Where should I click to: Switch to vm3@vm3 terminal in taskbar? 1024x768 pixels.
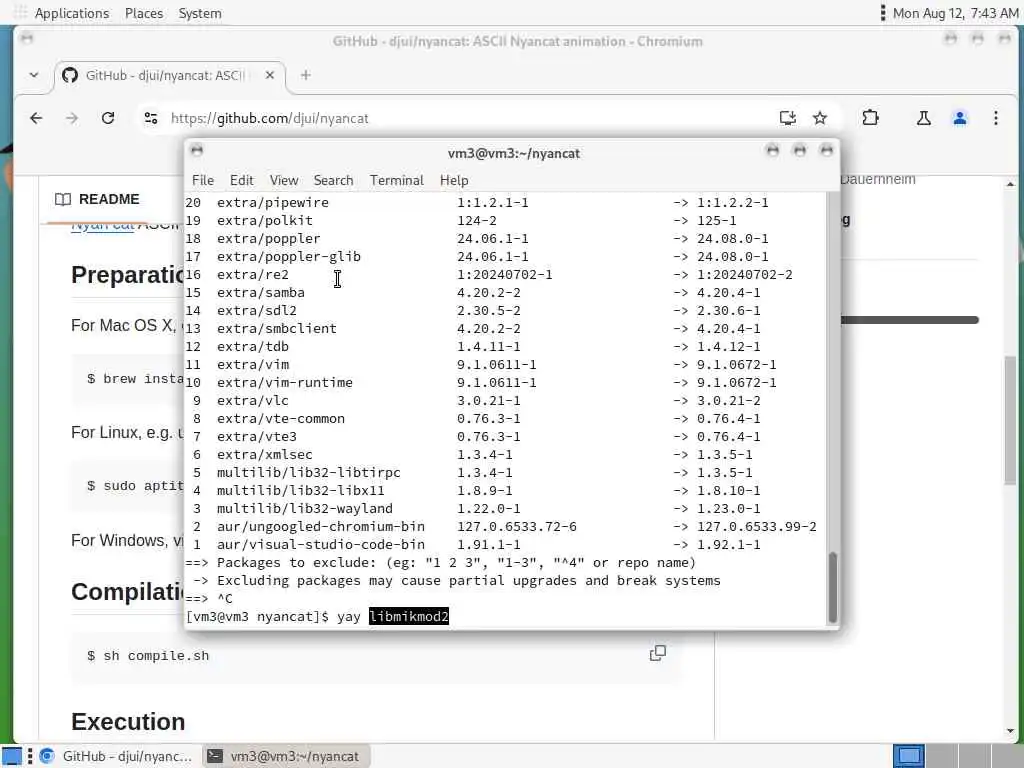point(285,756)
